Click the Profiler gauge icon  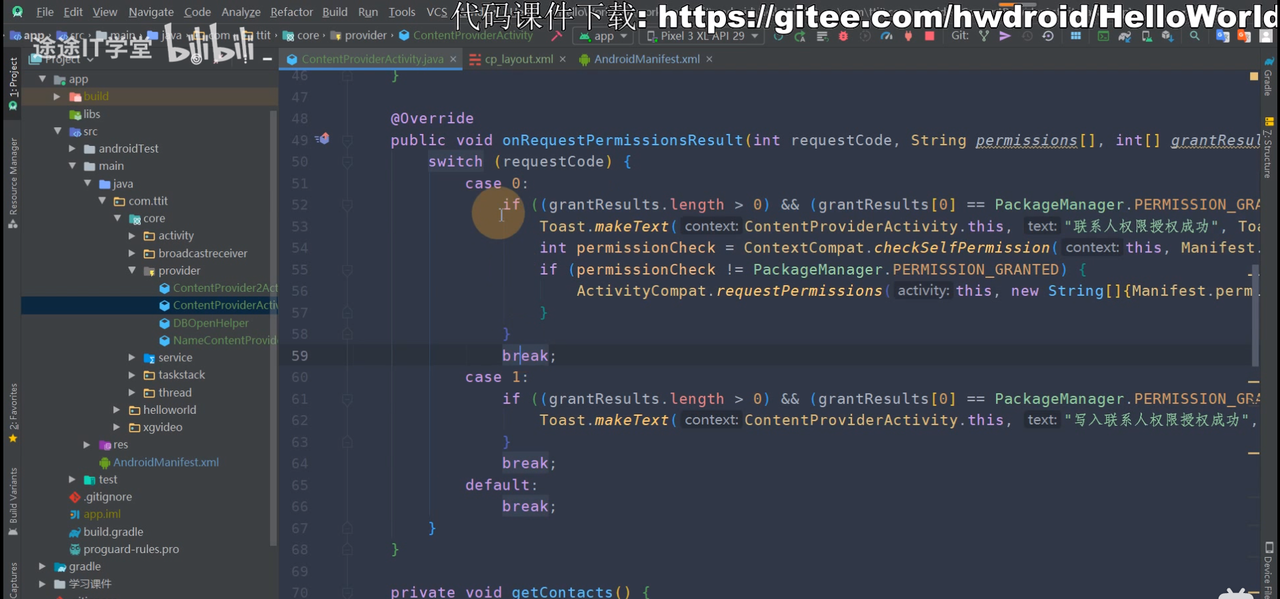[x=886, y=36]
